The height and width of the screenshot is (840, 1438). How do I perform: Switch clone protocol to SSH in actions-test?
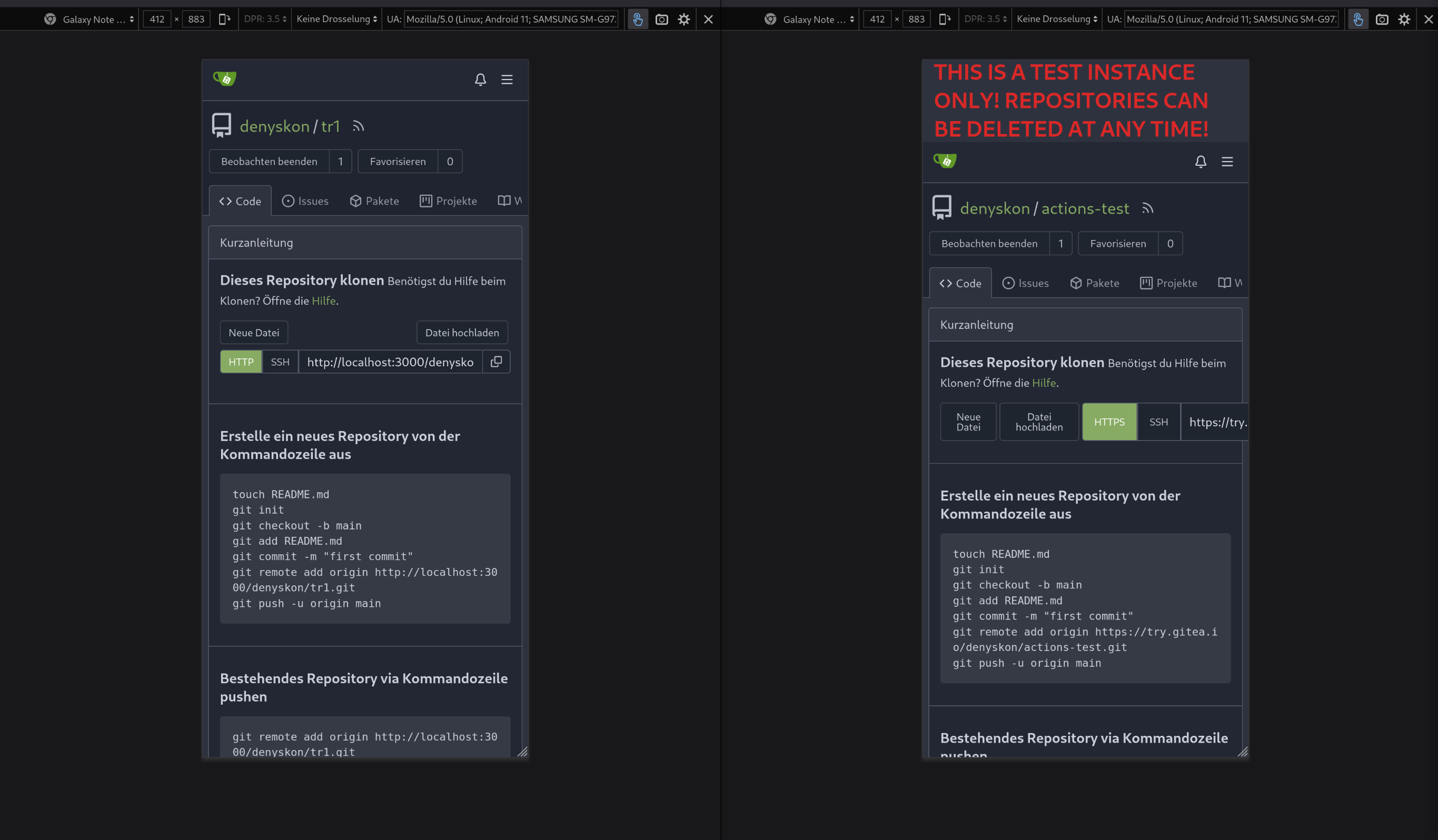[x=1158, y=422]
